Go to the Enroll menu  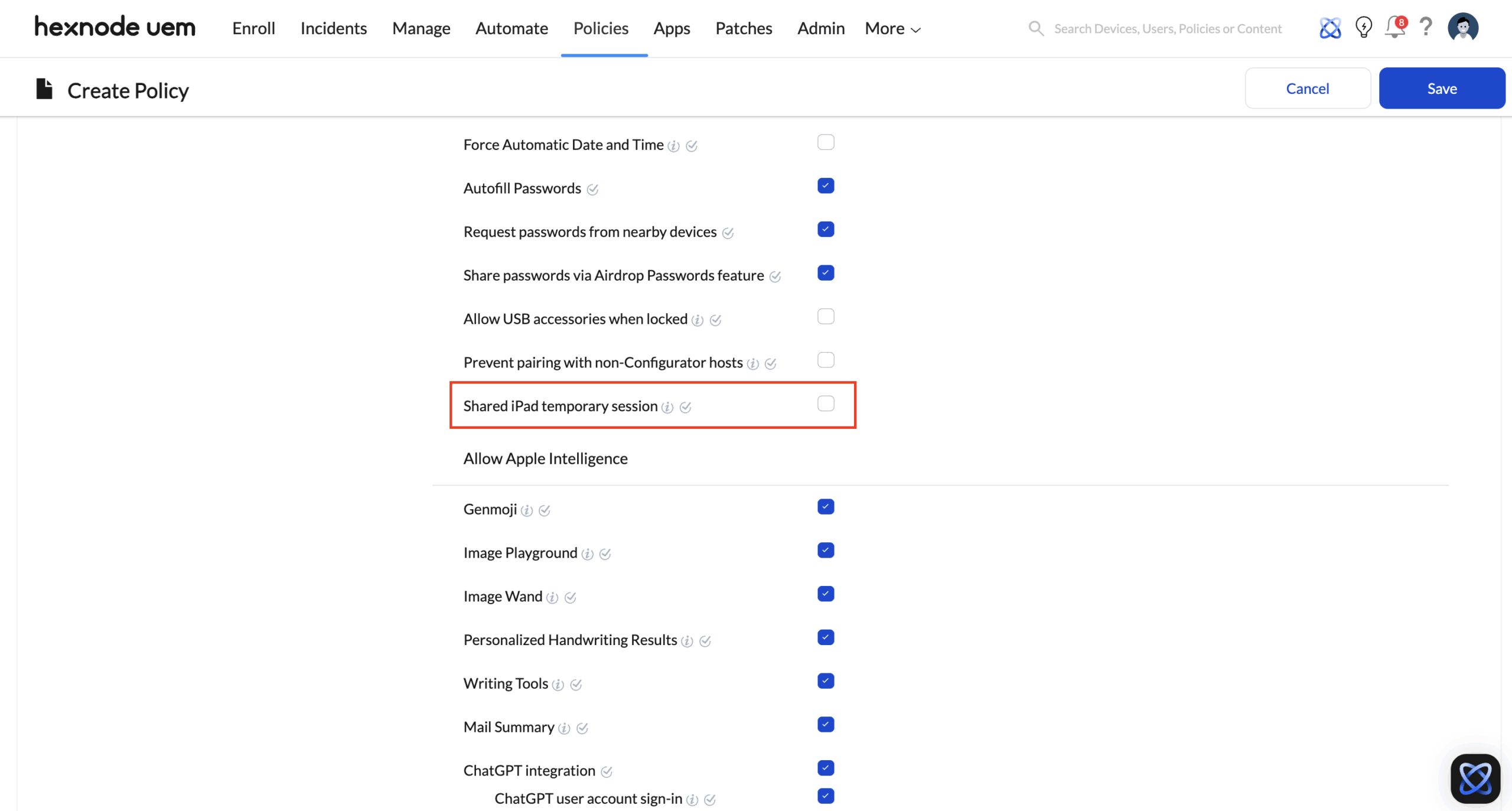[x=253, y=28]
